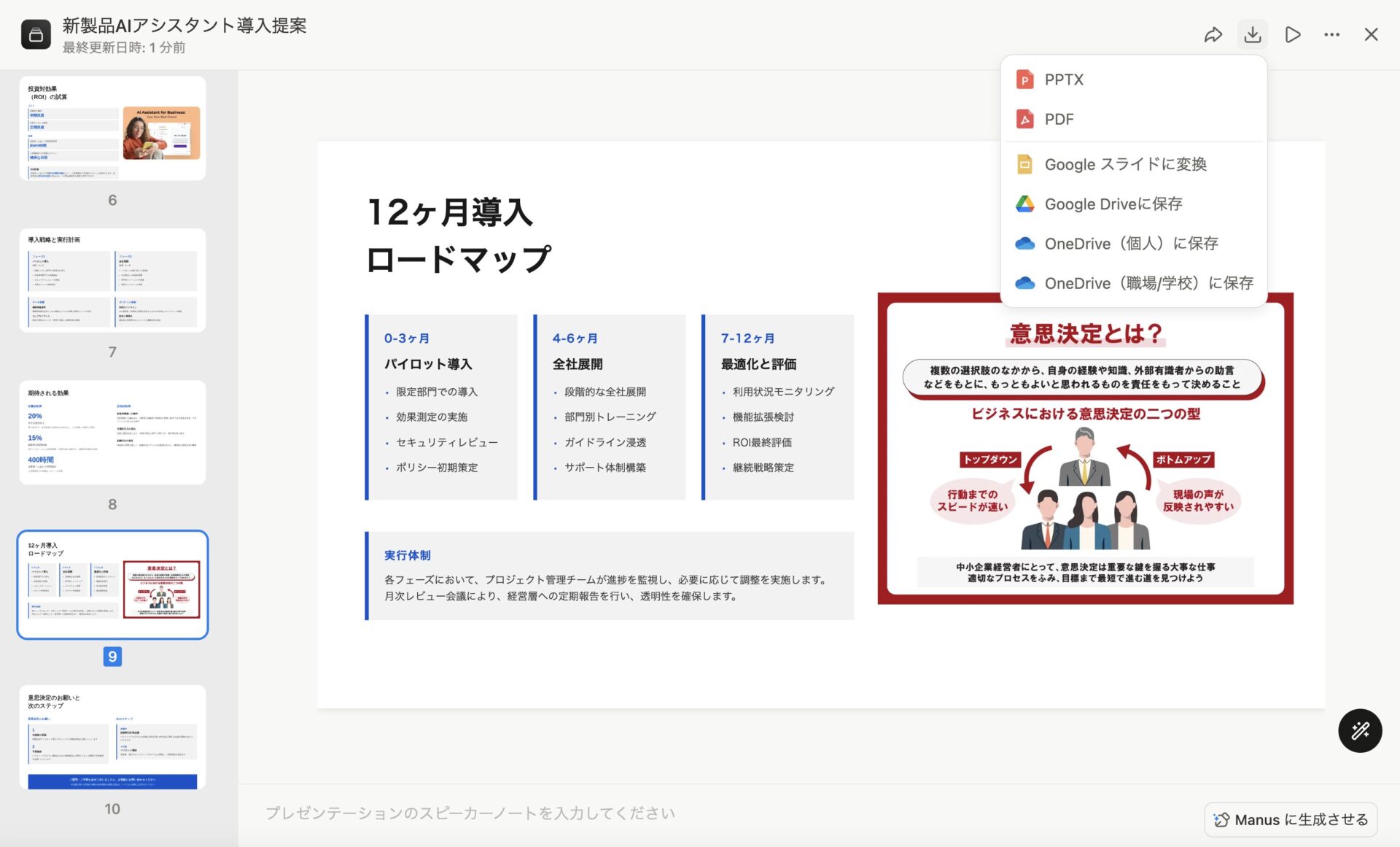Choose Google スライドに変換 option
Image resolution: width=1400 pixels, height=847 pixels.
tap(1124, 164)
